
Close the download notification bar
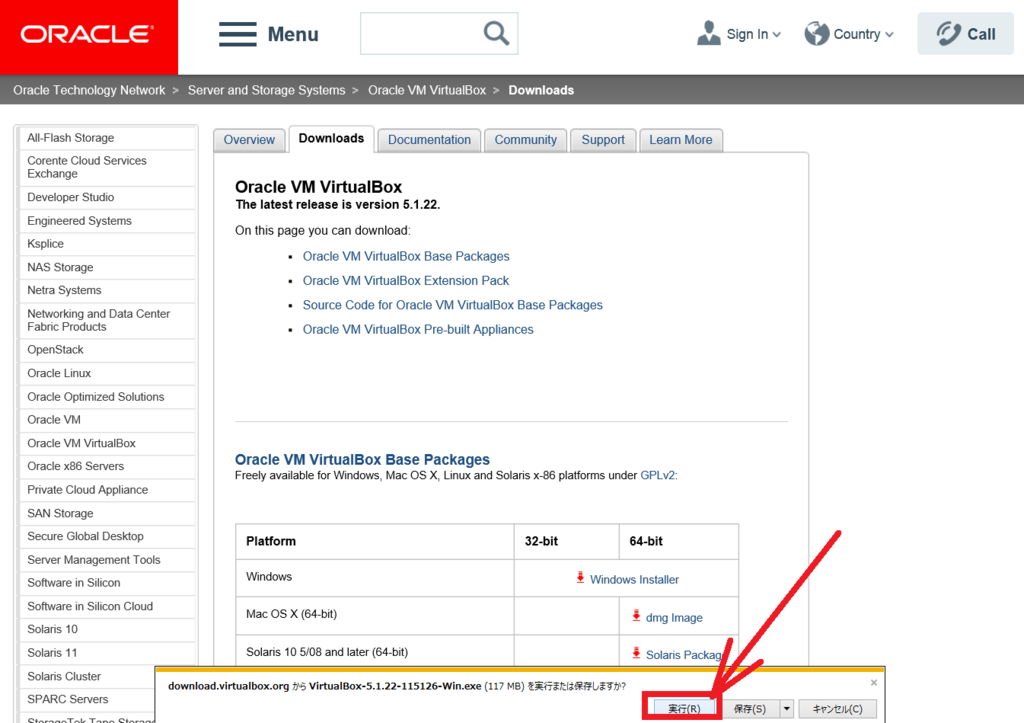pos(874,683)
